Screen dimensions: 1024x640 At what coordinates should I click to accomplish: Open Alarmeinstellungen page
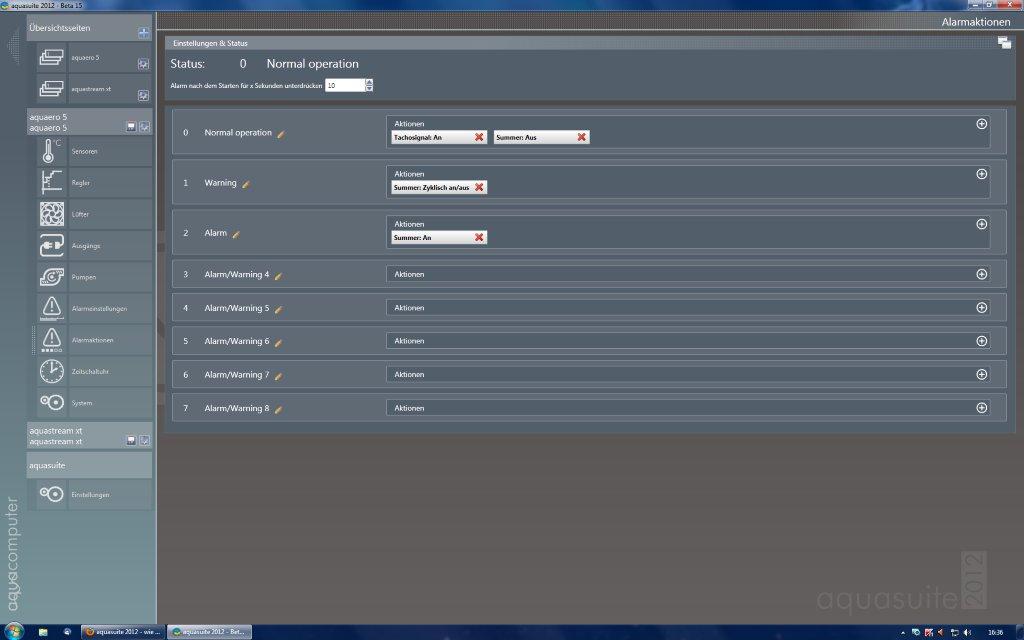coord(94,308)
